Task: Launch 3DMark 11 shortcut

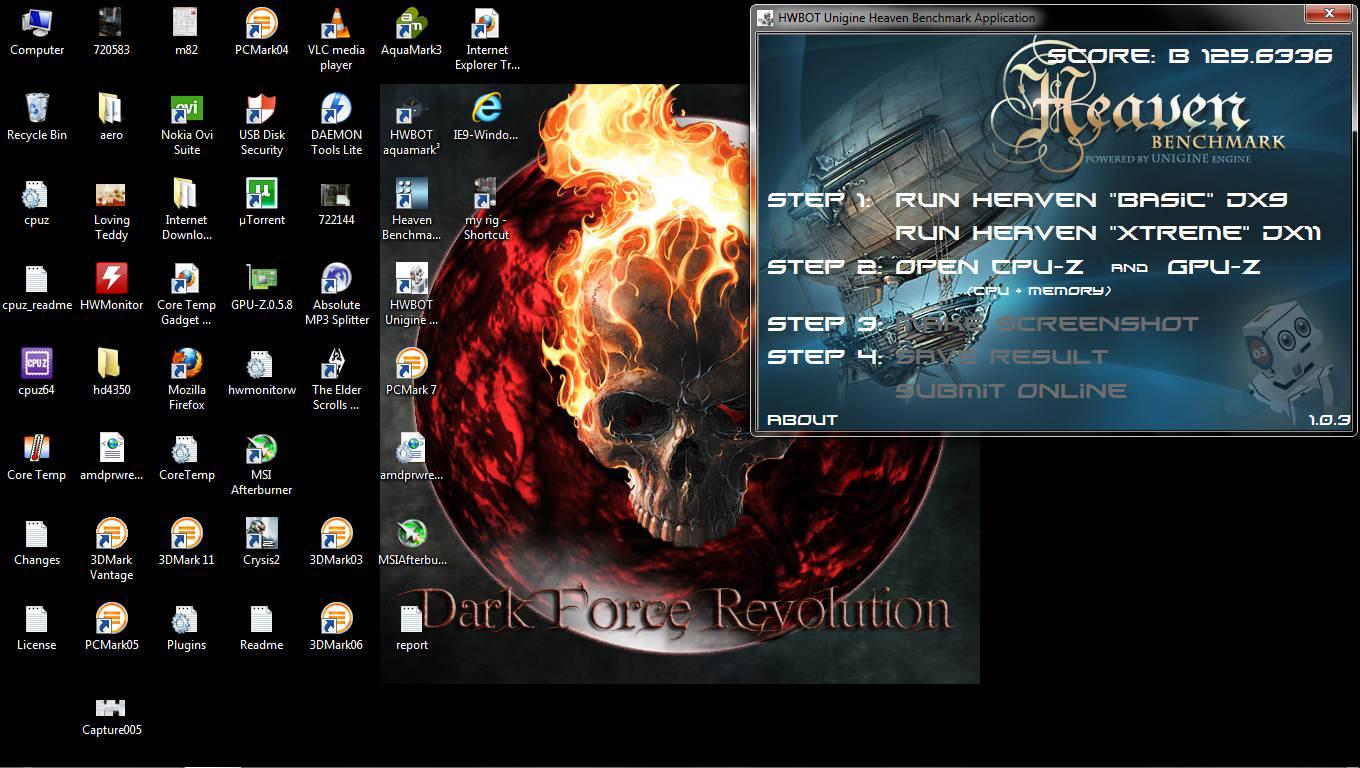Action: (187, 543)
